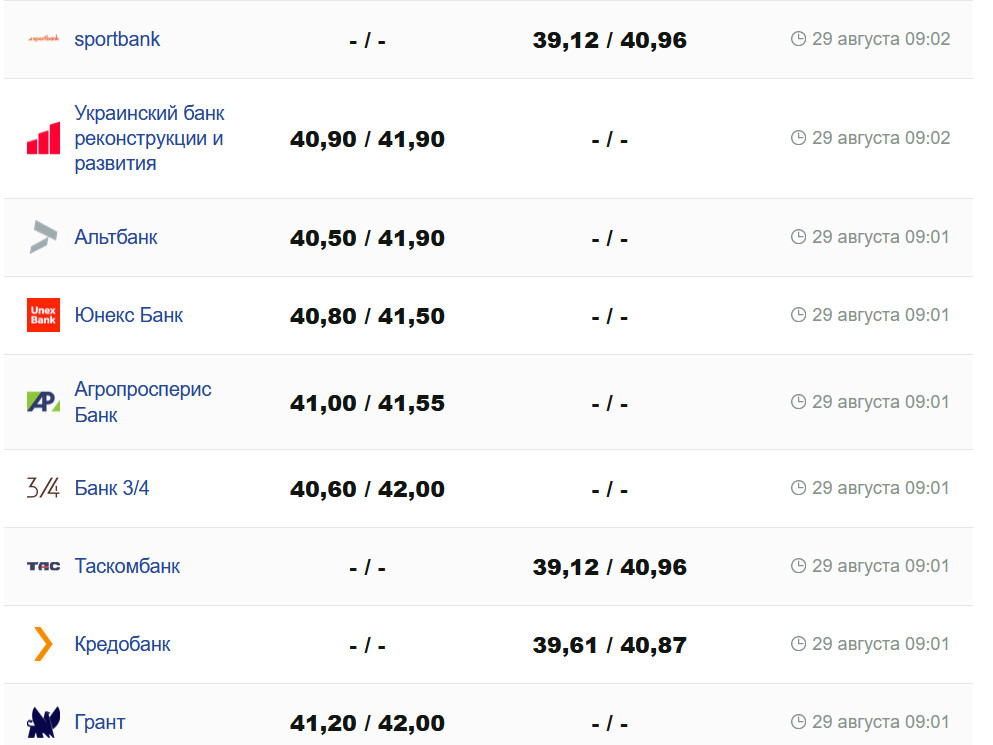
Task: Open the Грант bank link
Action: click(x=100, y=722)
